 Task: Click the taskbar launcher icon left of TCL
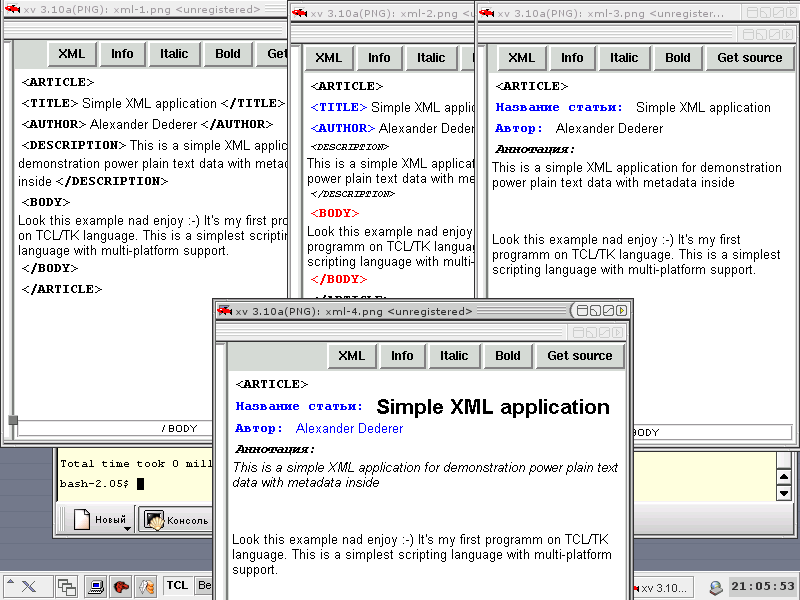146,587
